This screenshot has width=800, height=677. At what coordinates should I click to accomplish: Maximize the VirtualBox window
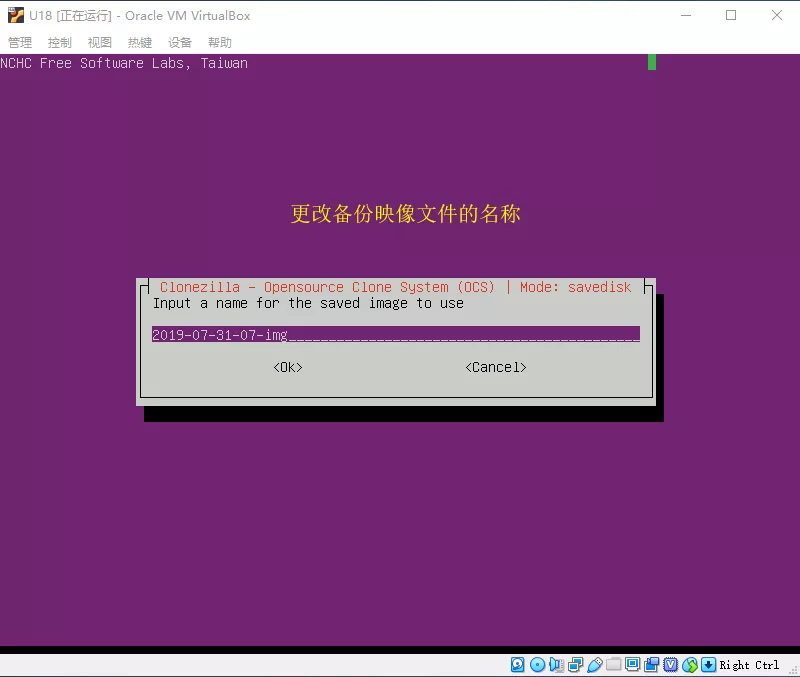click(x=731, y=15)
